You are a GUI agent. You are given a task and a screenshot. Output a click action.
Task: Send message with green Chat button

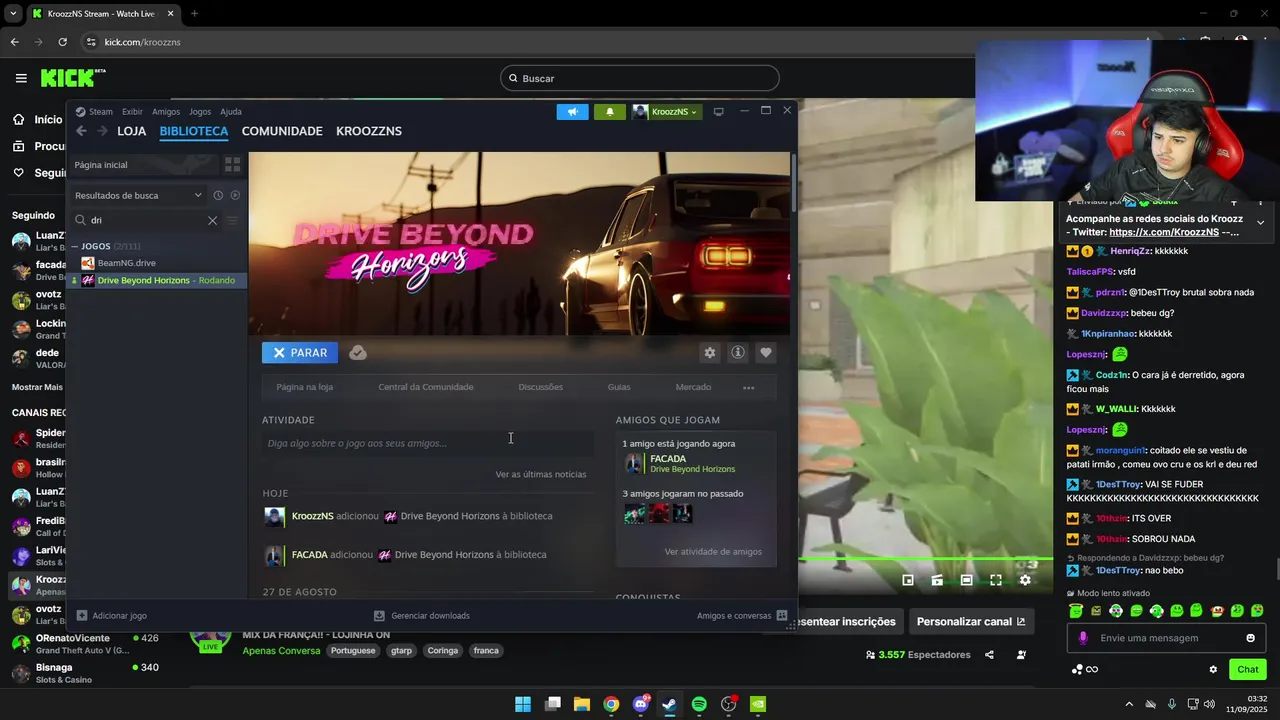point(1248,670)
